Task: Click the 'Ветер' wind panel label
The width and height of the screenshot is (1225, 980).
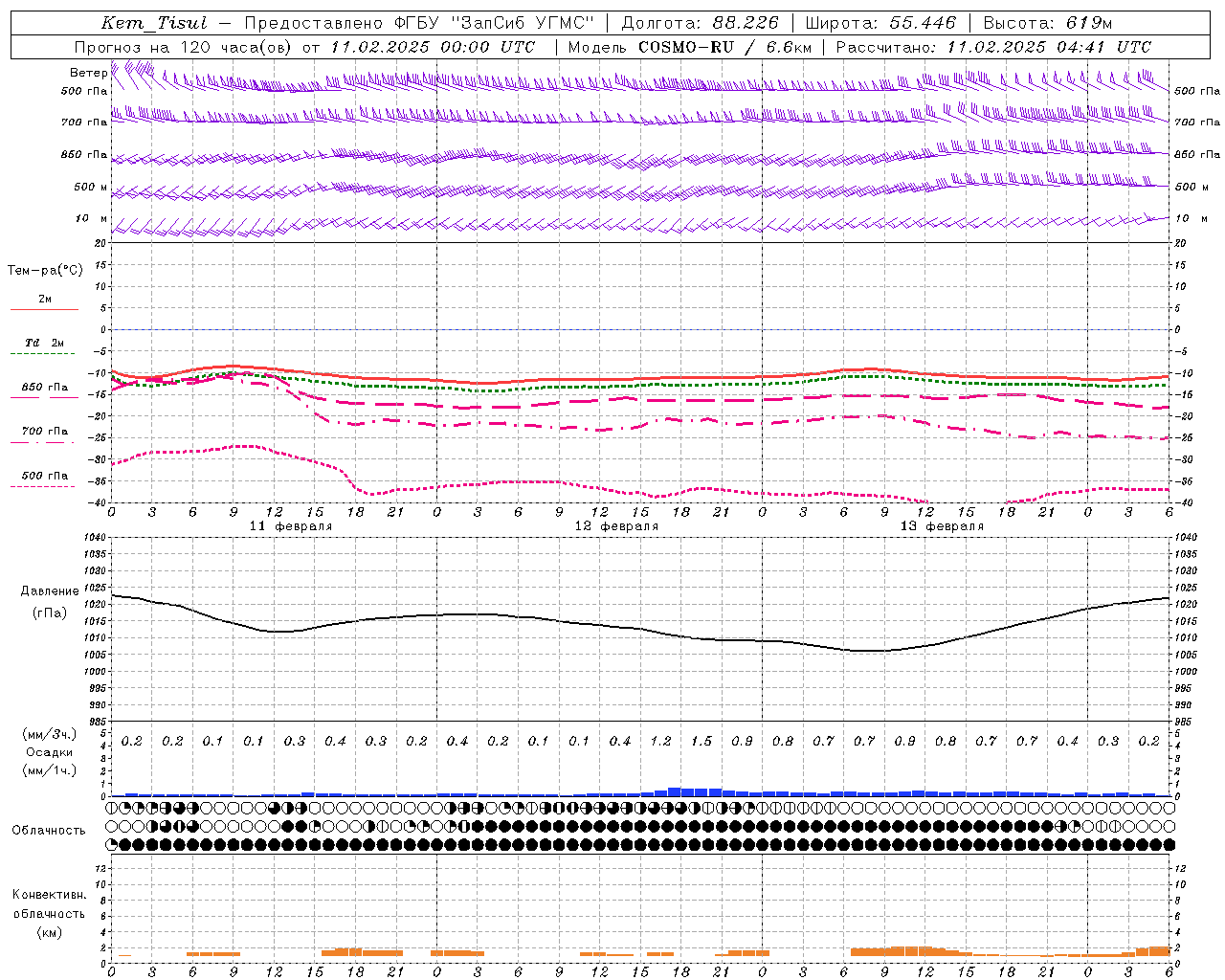Action: 89,73
